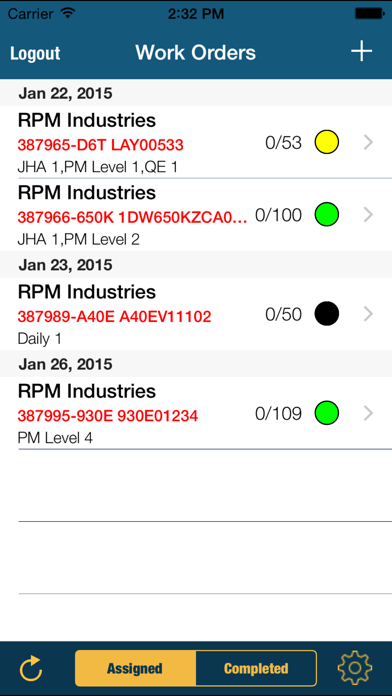The width and height of the screenshot is (392, 696).
Task: Tap the 'Daily 1' subtitle
Action: coord(40,339)
